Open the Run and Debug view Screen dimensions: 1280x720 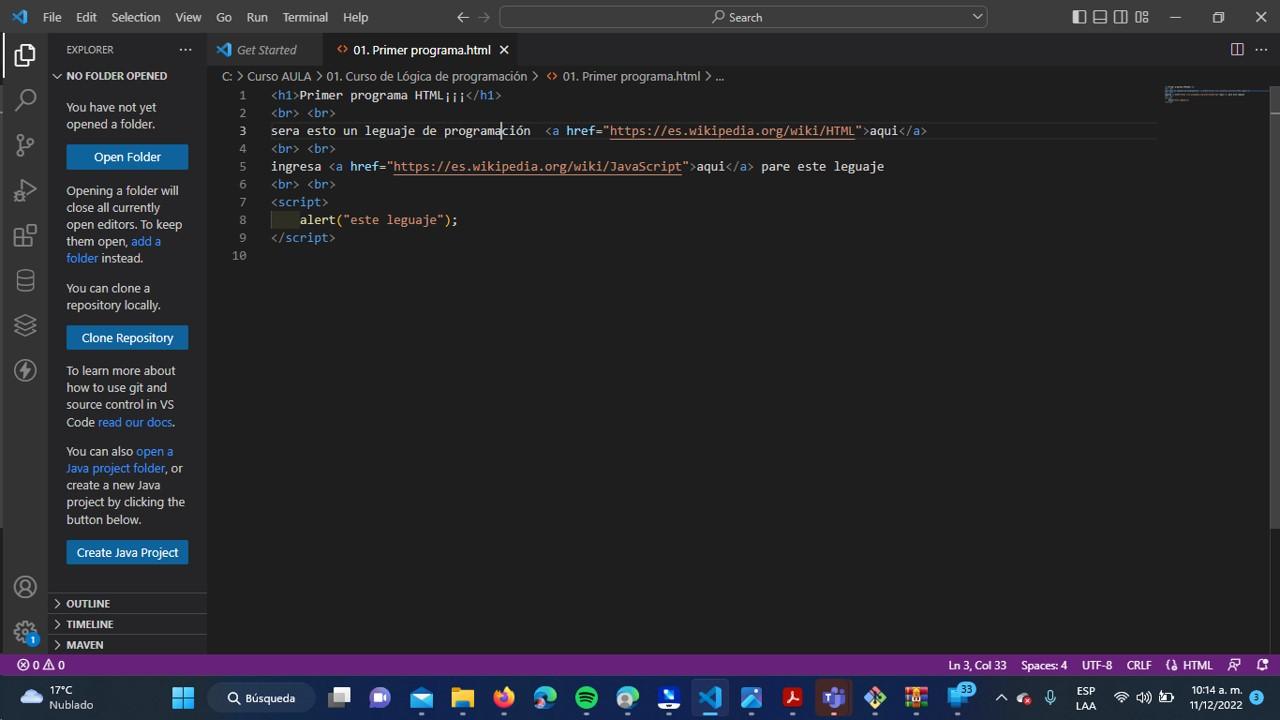(25, 190)
